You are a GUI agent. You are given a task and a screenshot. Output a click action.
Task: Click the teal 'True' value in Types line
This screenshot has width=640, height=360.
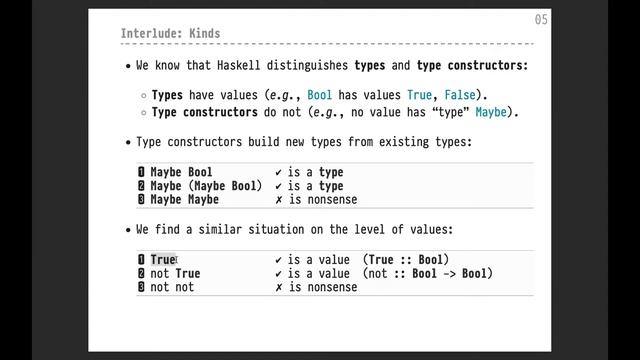(x=419, y=95)
